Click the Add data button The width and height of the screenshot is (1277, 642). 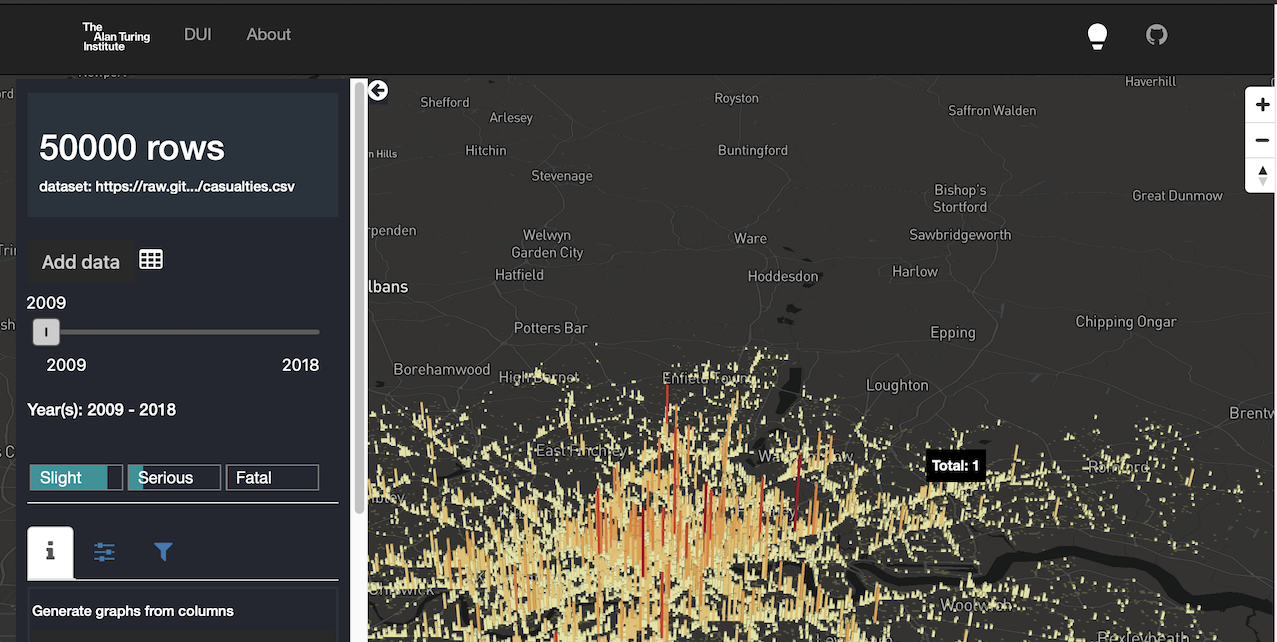(81, 262)
